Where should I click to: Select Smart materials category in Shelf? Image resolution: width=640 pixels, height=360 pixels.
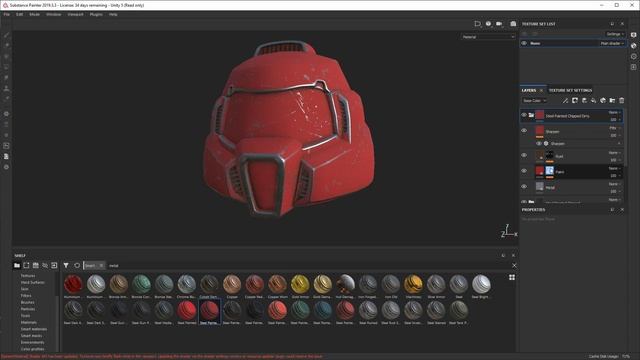pos(34,329)
